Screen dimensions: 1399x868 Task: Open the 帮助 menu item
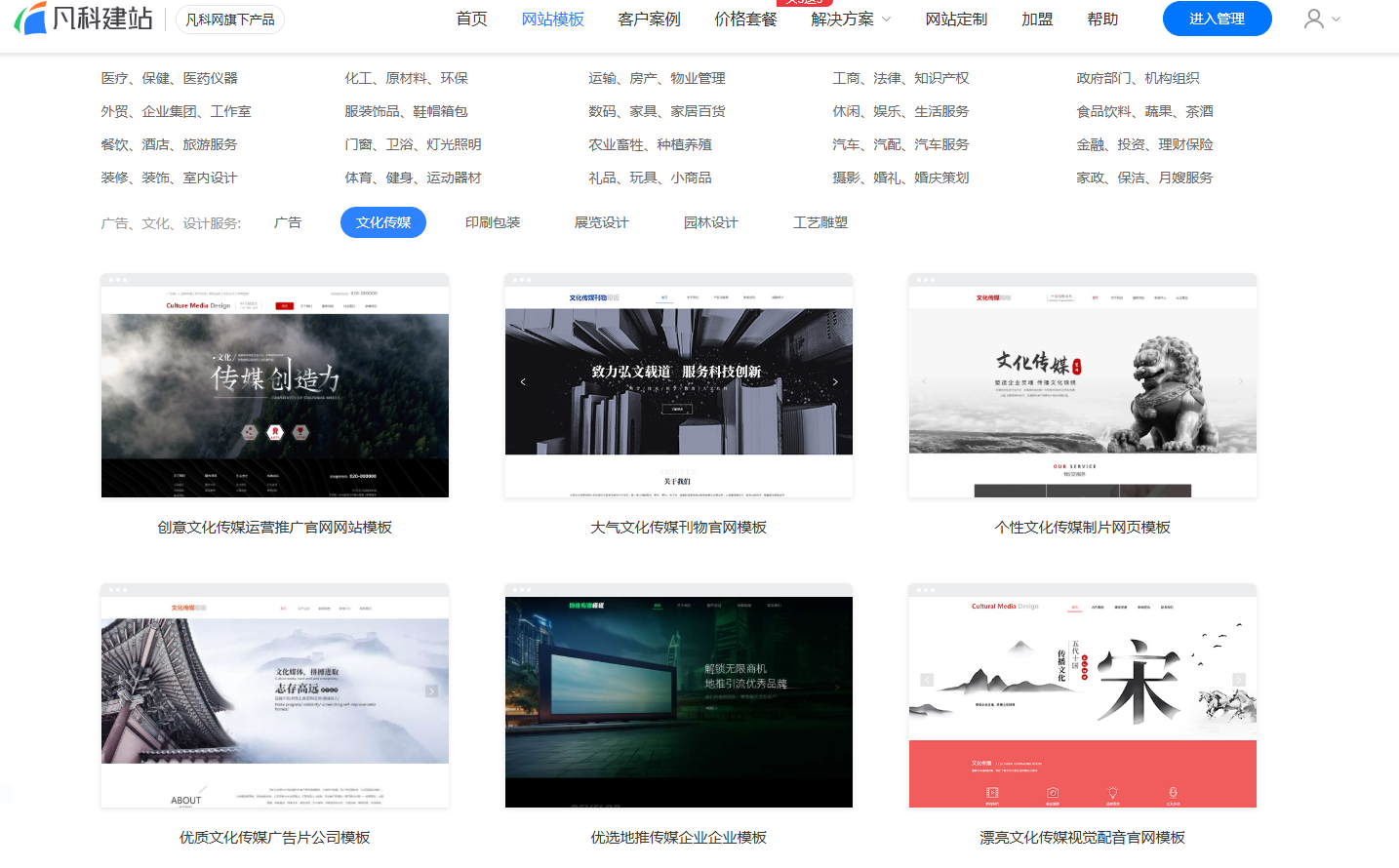(x=1102, y=19)
